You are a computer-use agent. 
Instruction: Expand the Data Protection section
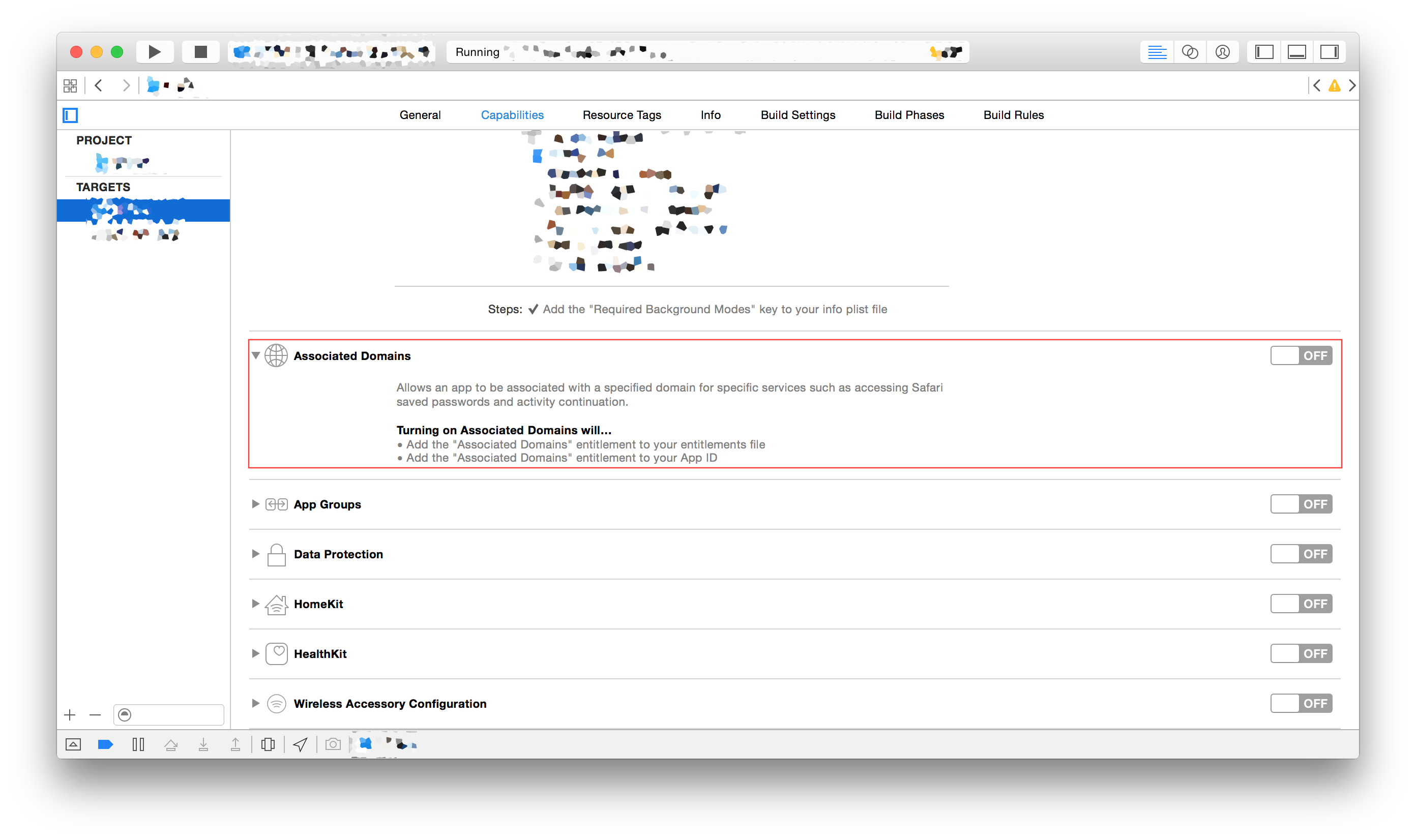point(255,554)
